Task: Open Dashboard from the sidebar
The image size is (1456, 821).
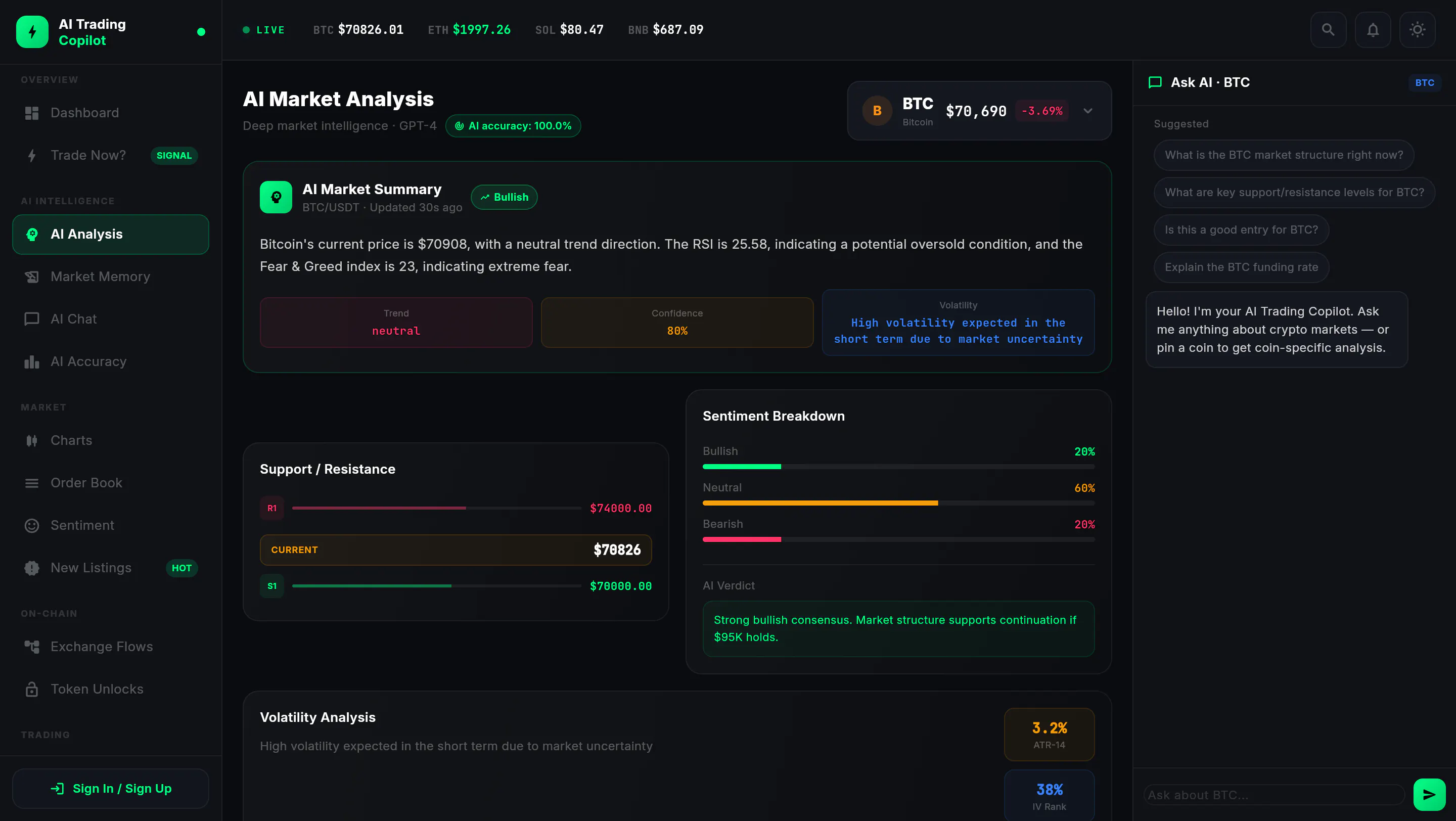Action: point(111,113)
